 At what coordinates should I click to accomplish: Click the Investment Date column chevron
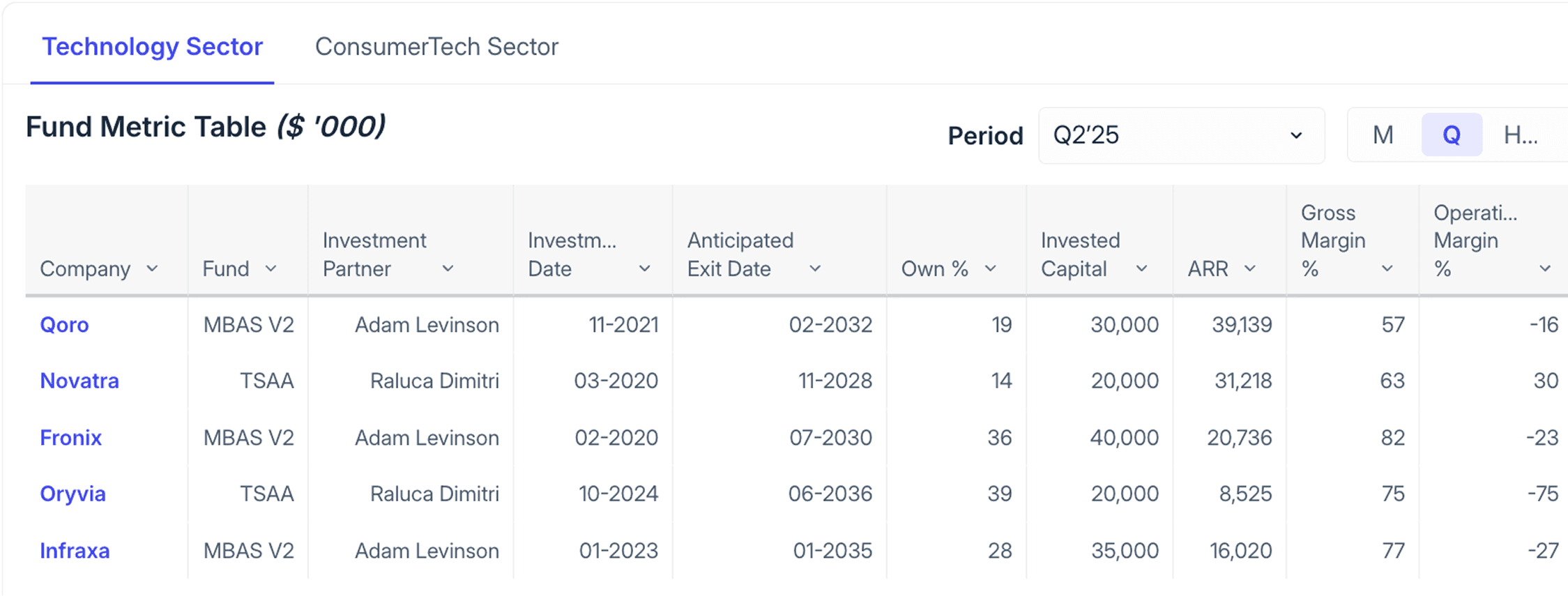point(644,268)
